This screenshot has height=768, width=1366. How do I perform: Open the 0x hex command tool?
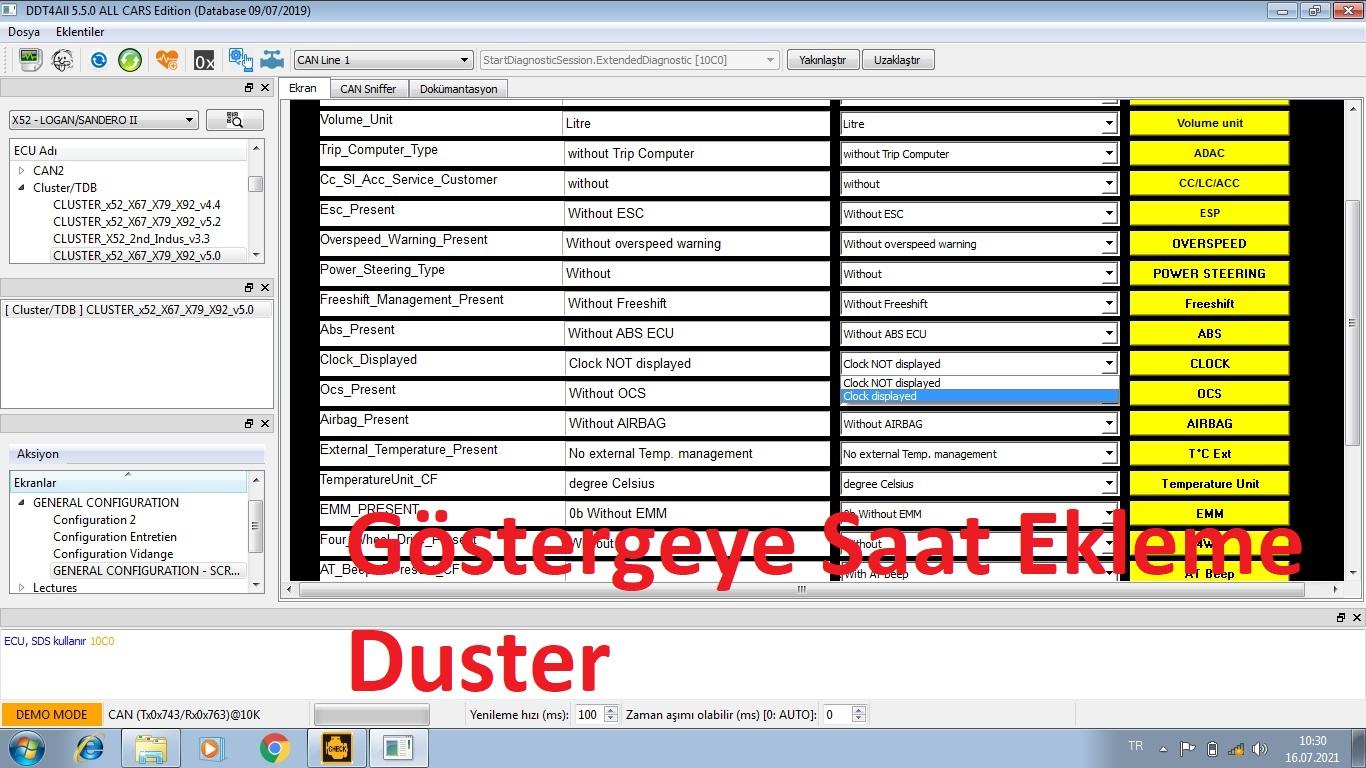(204, 61)
